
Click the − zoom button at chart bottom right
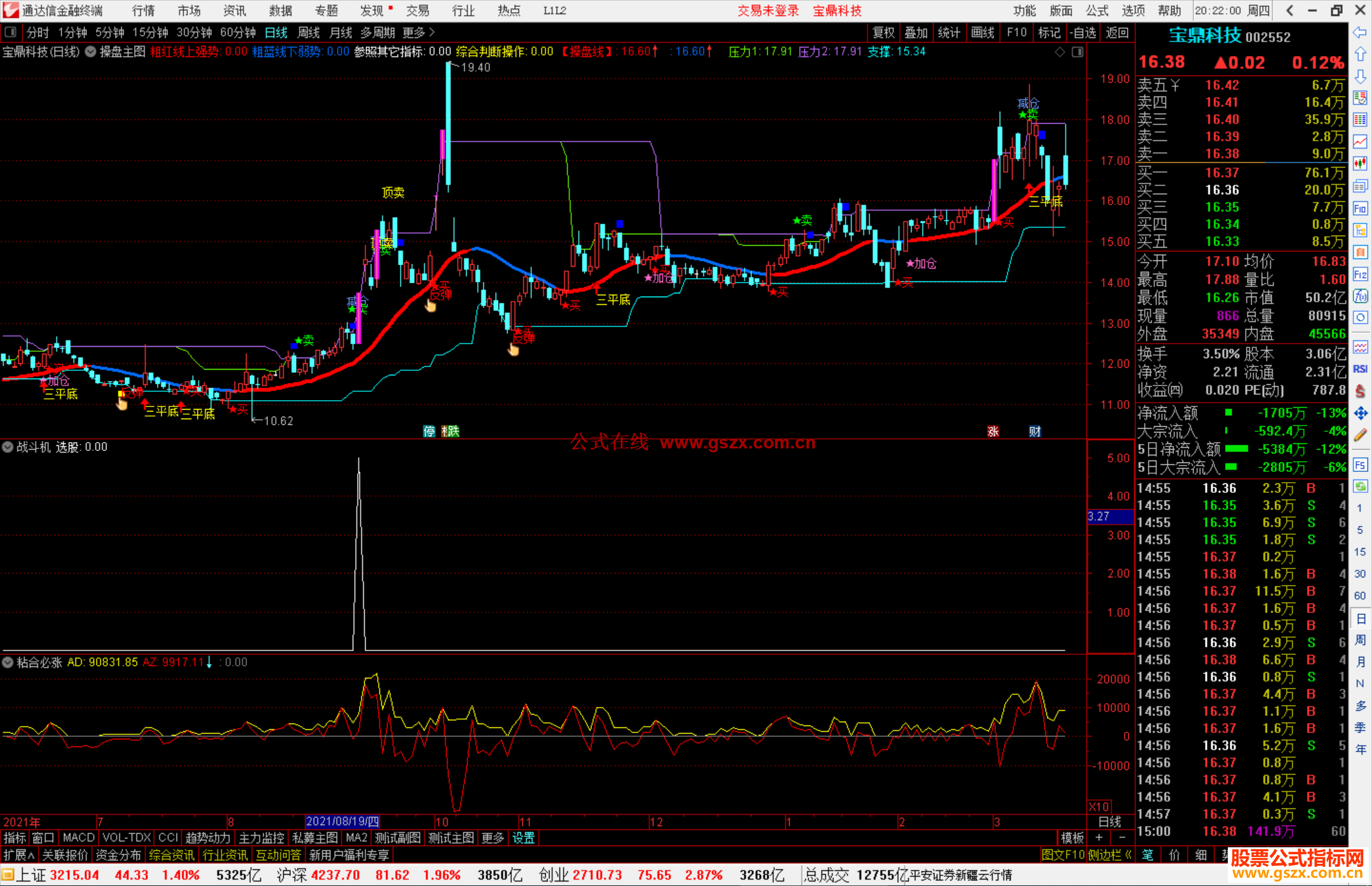(1122, 838)
